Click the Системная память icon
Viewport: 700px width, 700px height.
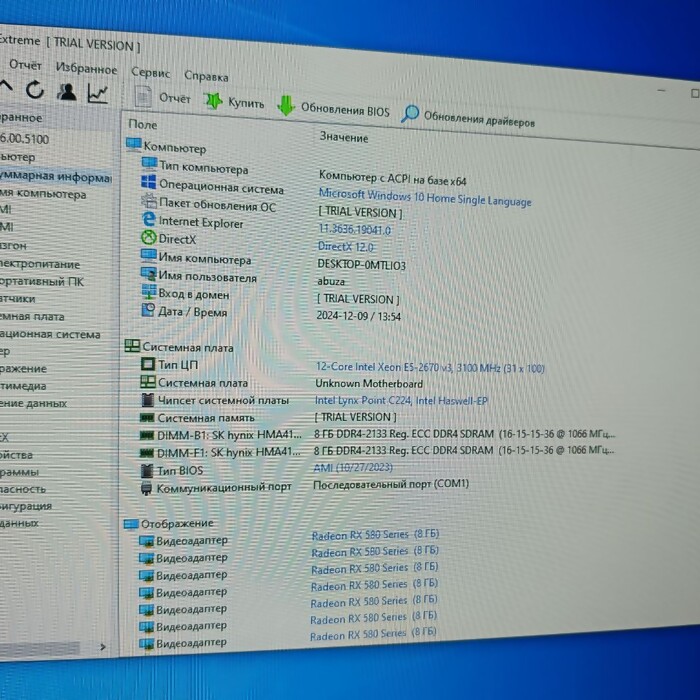(x=147, y=418)
